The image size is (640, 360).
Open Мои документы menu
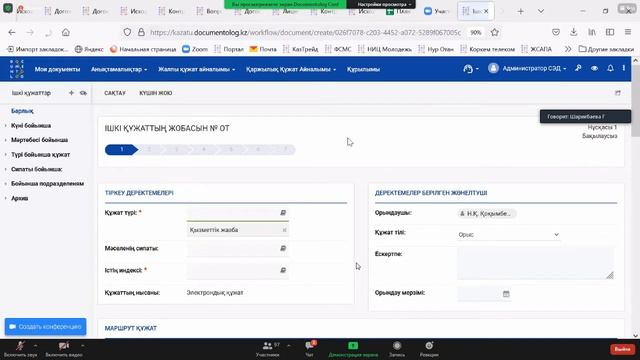coord(57,69)
